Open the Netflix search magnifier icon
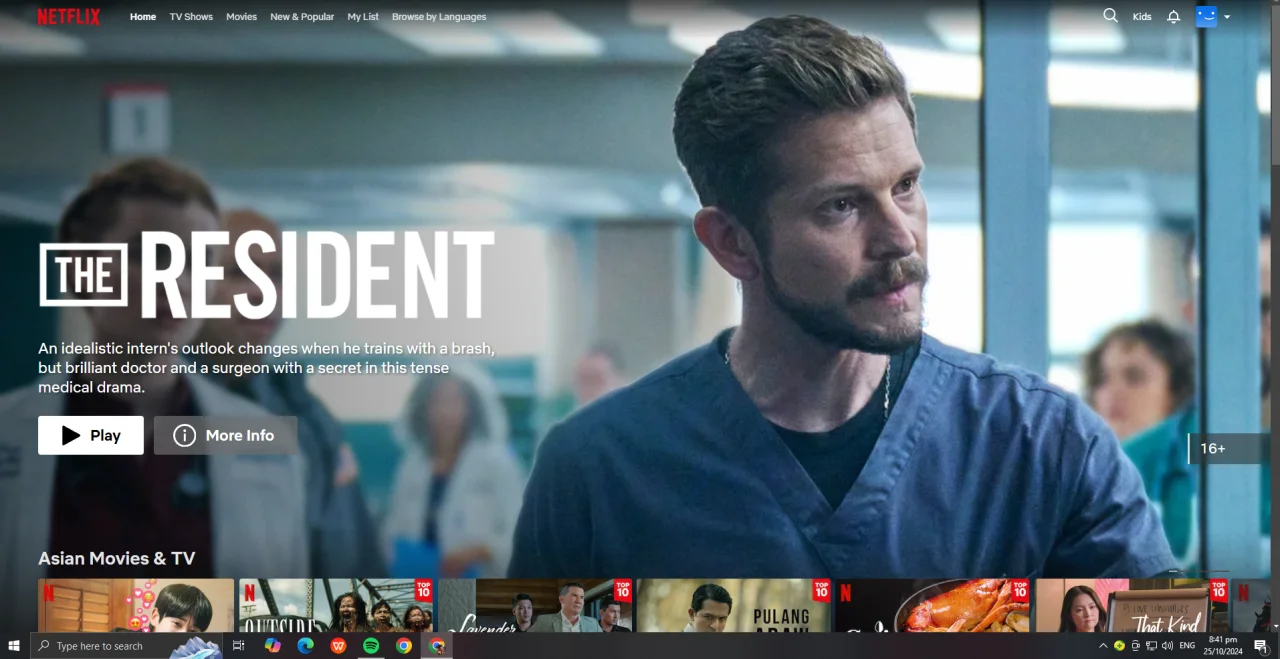Viewport: 1280px width, 659px height. (x=1110, y=16)
